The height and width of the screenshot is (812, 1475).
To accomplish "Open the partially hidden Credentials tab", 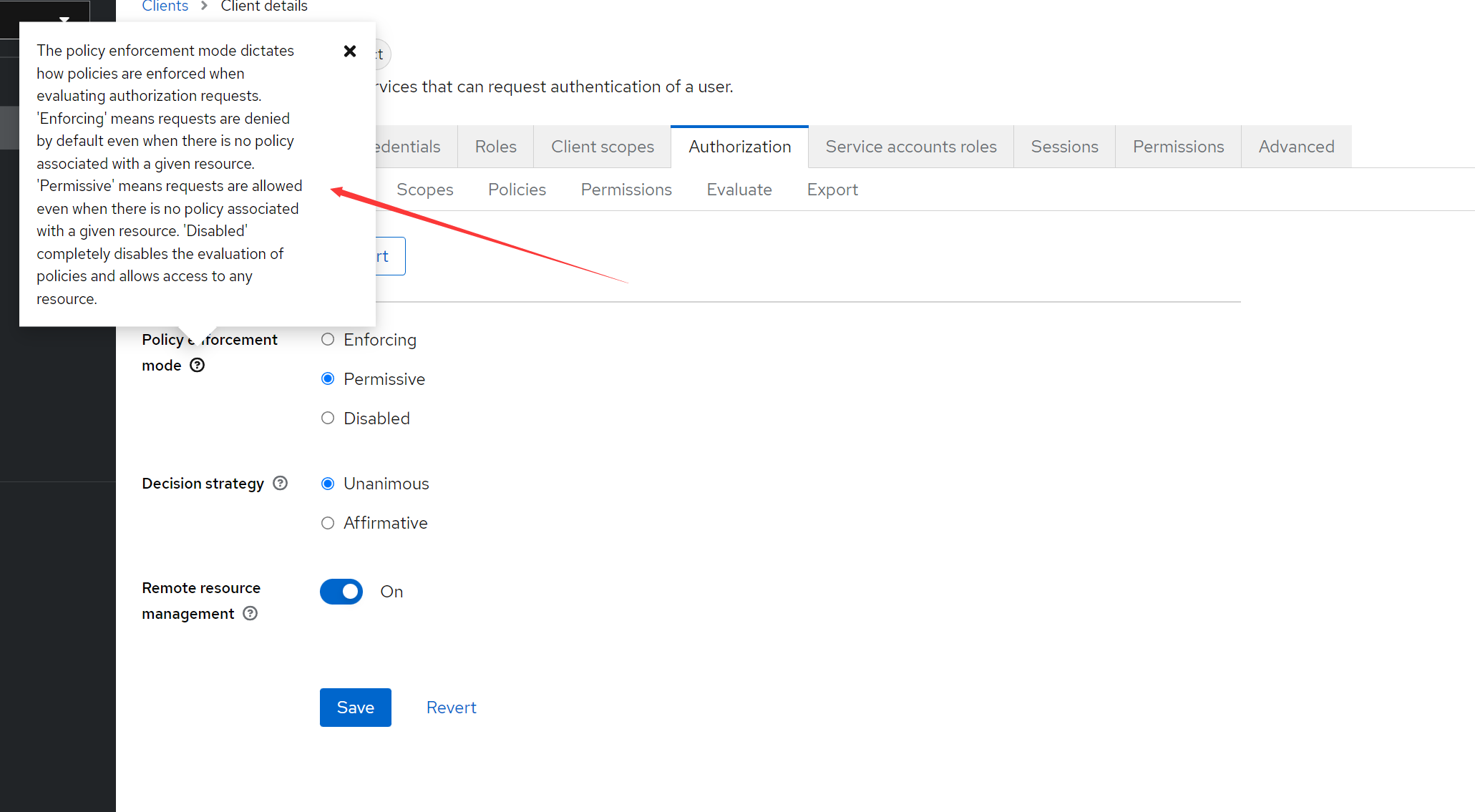I will pyautogui.click(x=417, y=147).
